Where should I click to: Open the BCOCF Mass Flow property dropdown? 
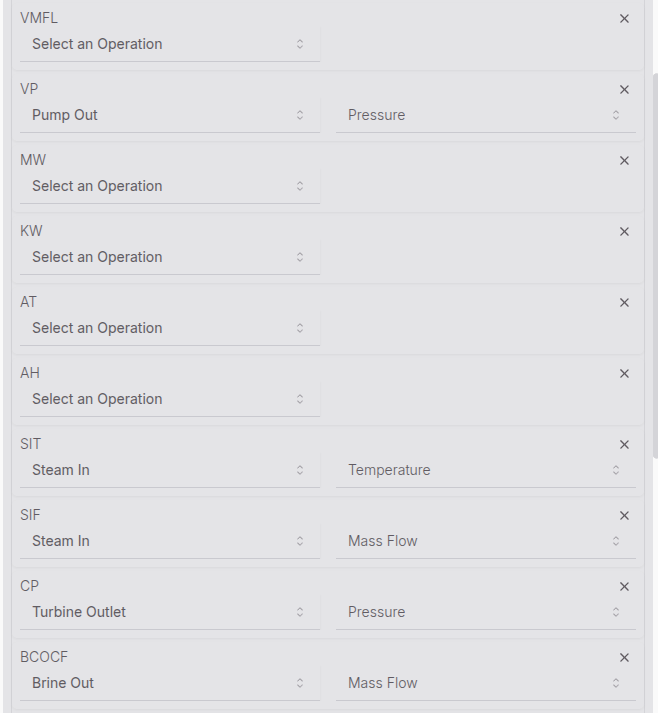485,684
